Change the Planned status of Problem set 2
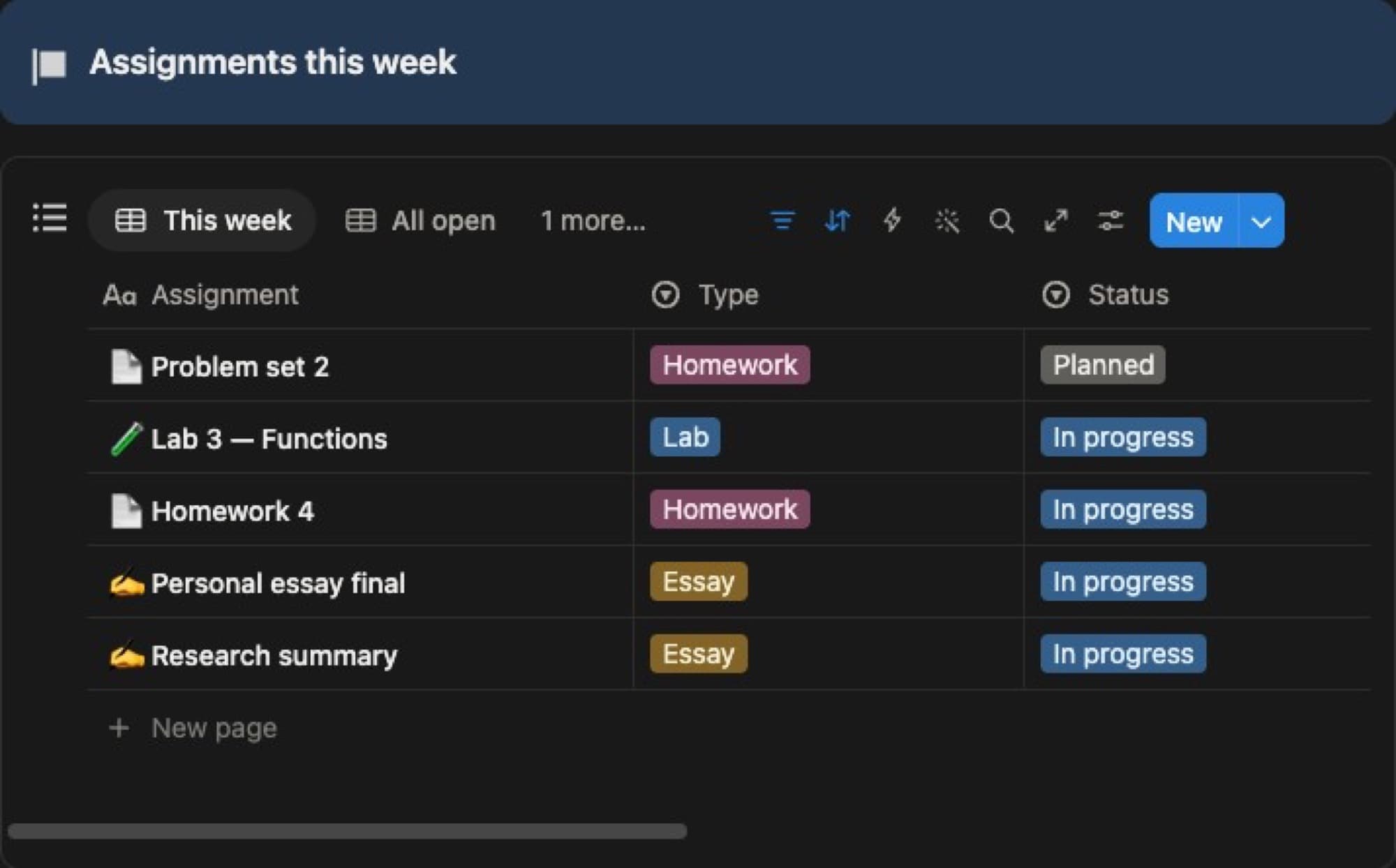Image resolution: width=1396 pixels, height=868 pixels. [x=1103, y=365]
